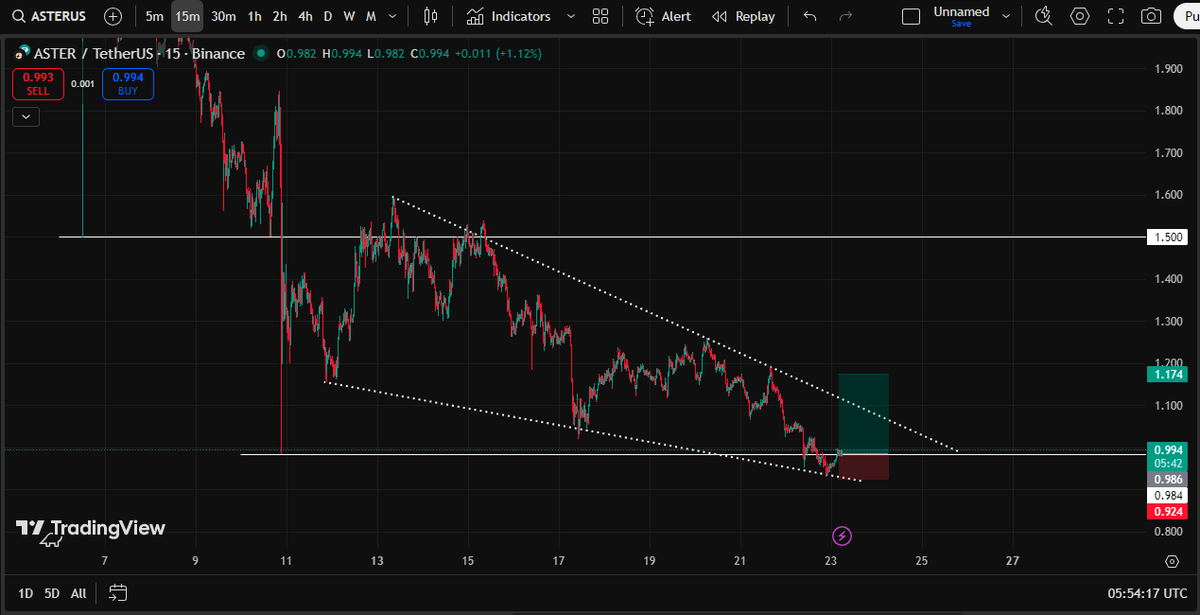The image size is (1200, 615).
Task: Start bar Replay mode
Action: [x=743, y=17]
